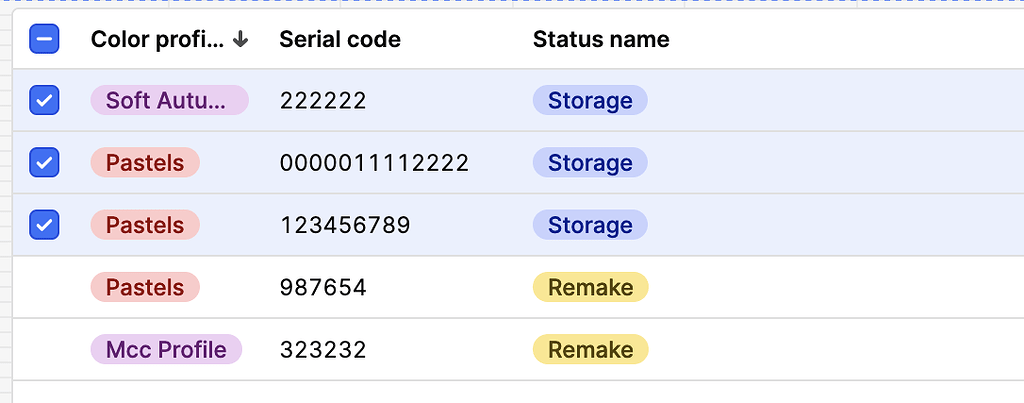
Task: Select the serial code cell 323232
Action: (323, 349)
